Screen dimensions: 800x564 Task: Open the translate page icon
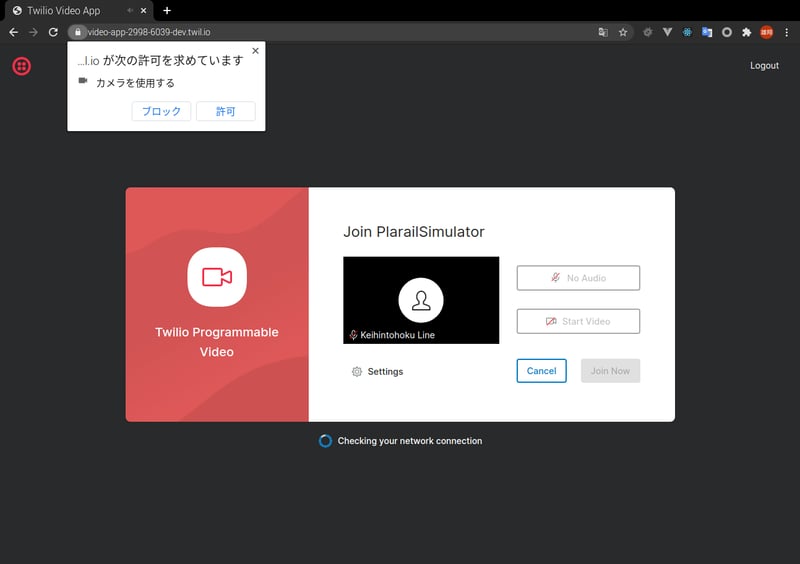pos(603,32)
